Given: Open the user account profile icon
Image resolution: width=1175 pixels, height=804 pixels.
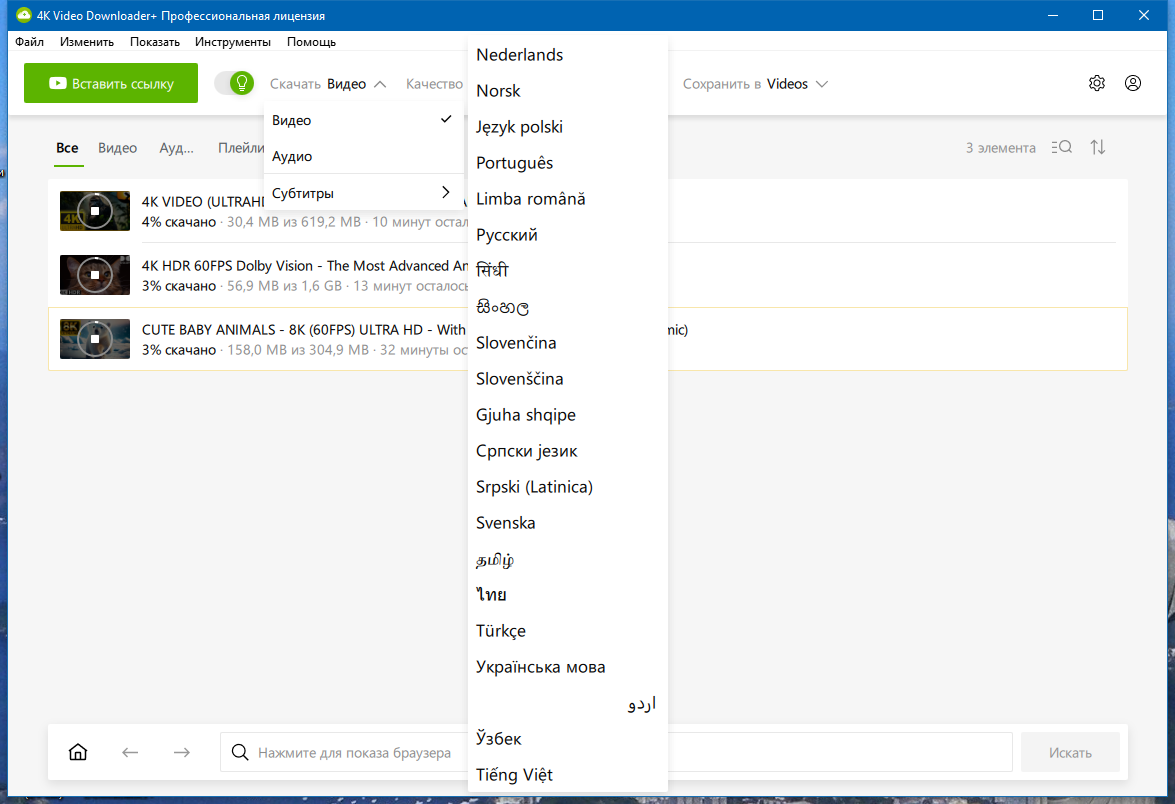Looking at the screenshot, I should pyautogui.click(x=1133, y=83).
